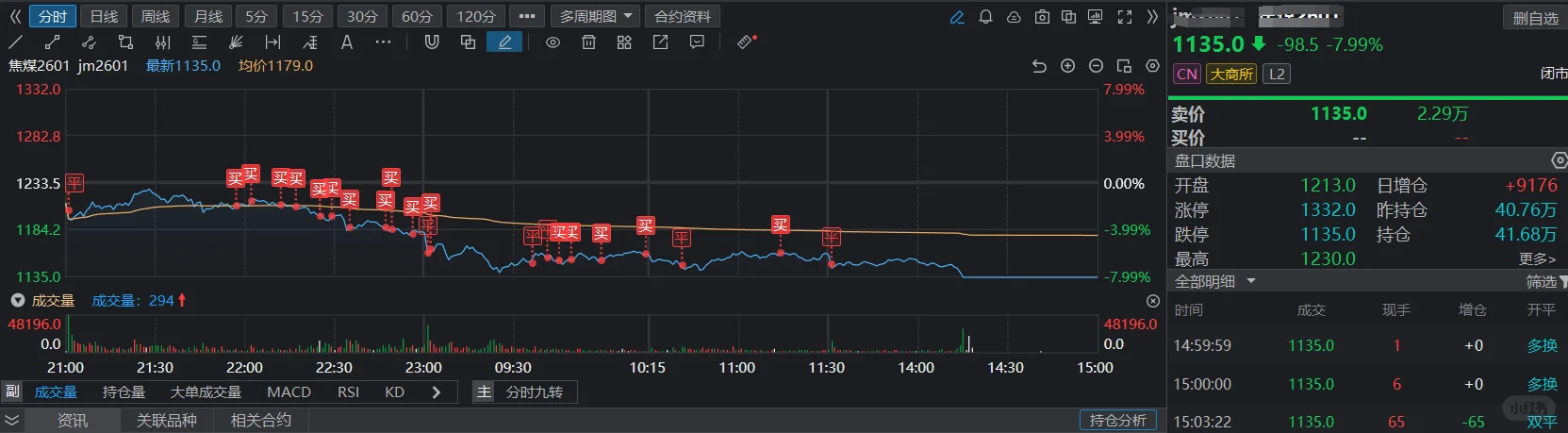Image resolution: width=1568 pixels, height=433 pixels.
Task: Open the drawing tools grid manager
Action: tap(624, 42)
